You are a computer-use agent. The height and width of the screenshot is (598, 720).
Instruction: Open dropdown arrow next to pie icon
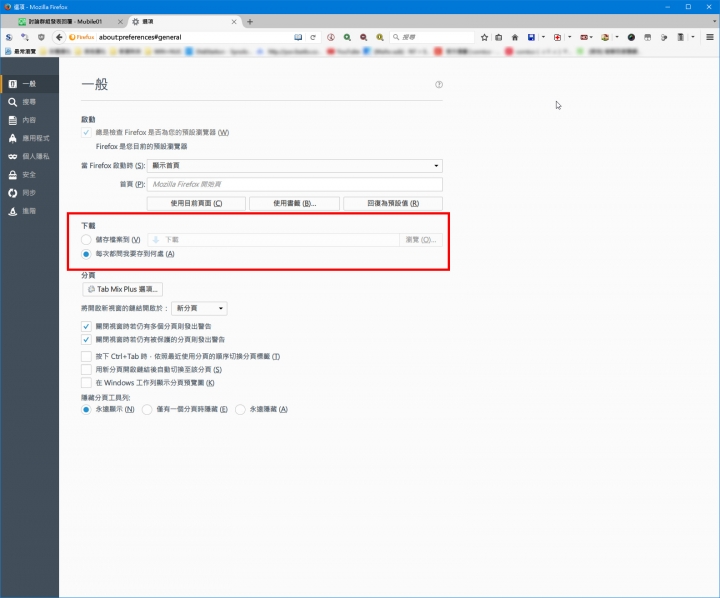(617, 37)
